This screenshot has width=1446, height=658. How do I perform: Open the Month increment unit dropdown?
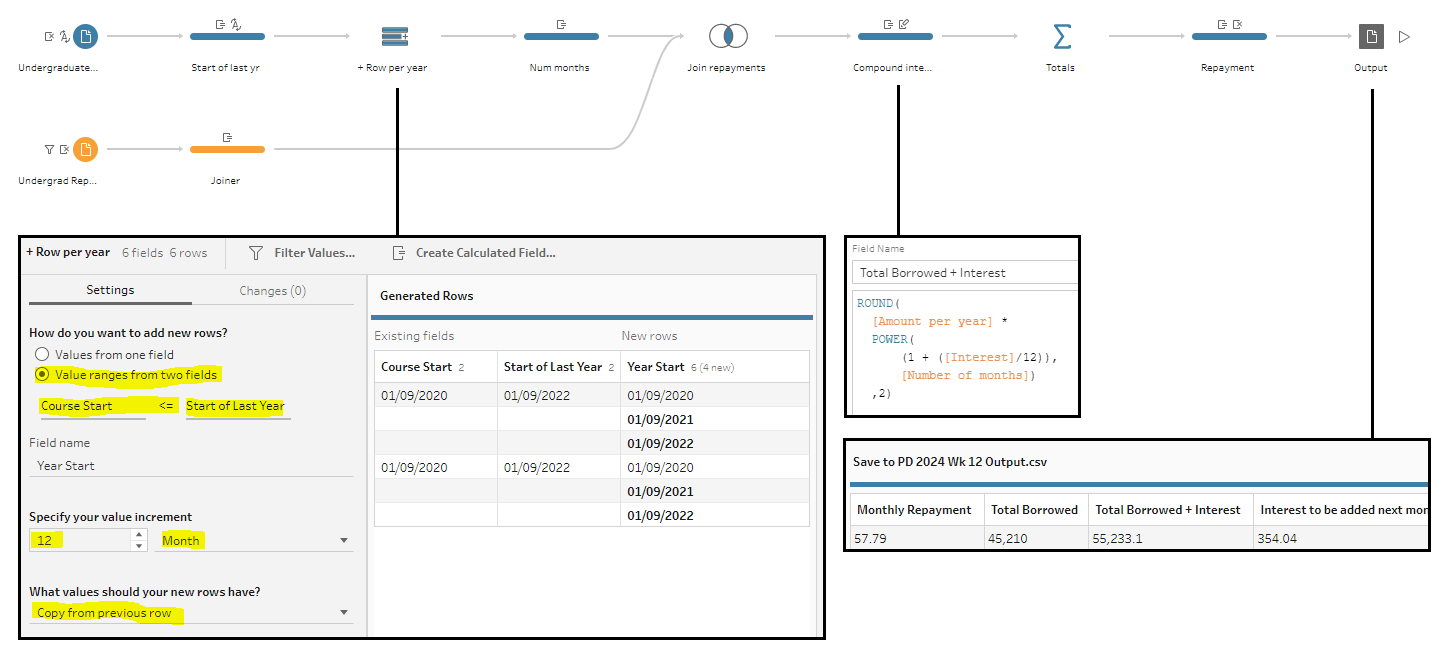(x=255, y=540)
